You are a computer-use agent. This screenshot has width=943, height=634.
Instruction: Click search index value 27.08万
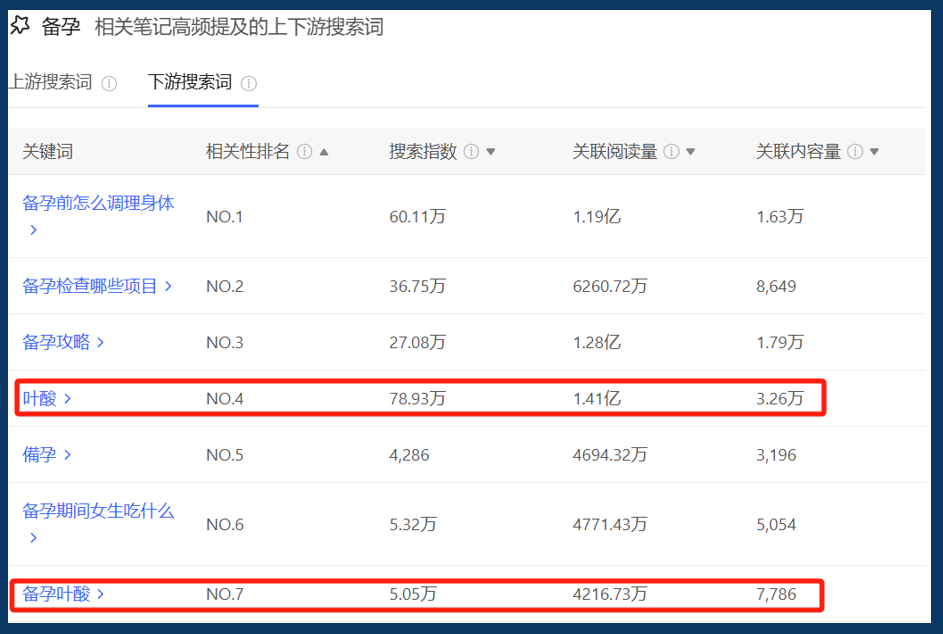tap(417, 342)
